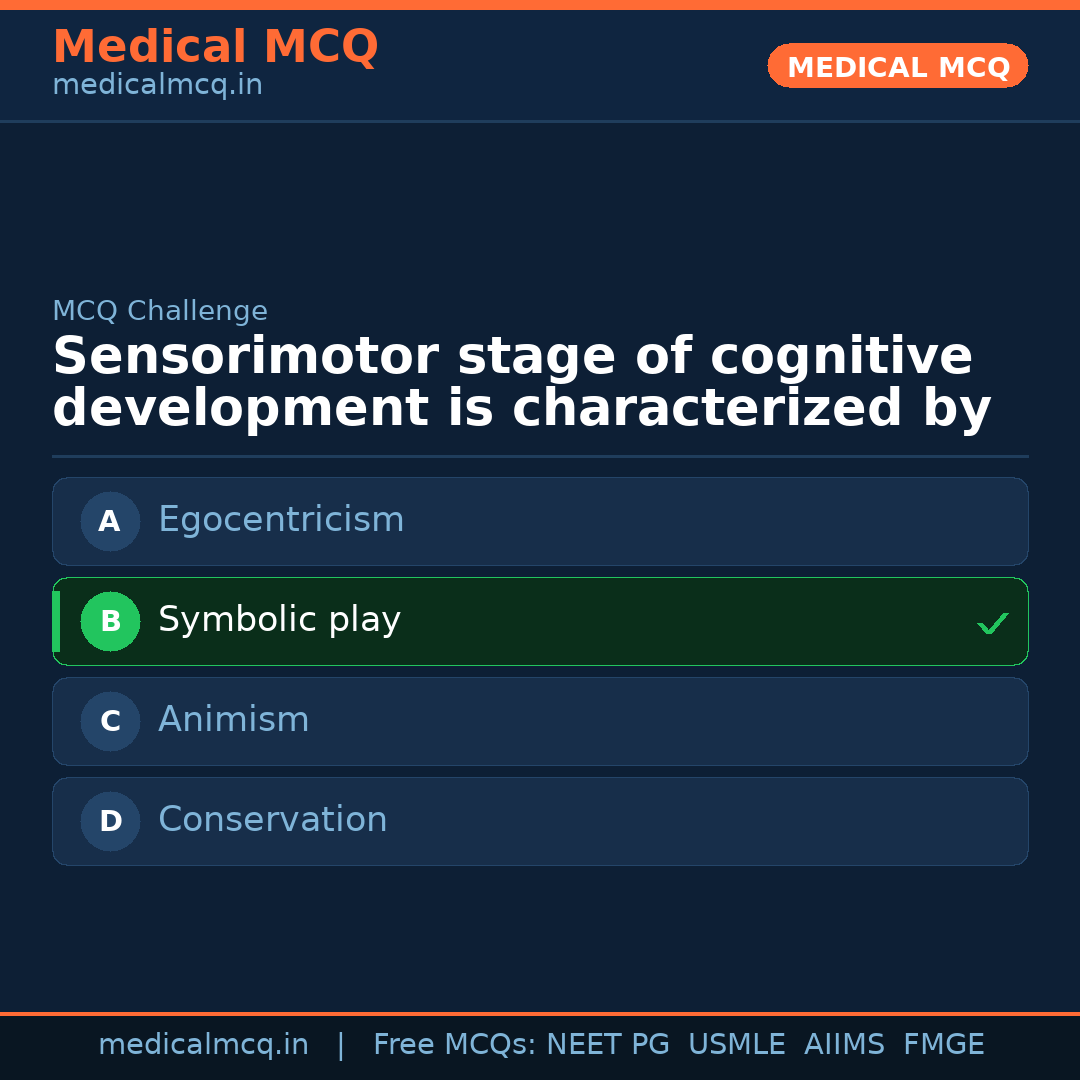
Task: Click the USMLE footer label
Action: [736, 1045]
